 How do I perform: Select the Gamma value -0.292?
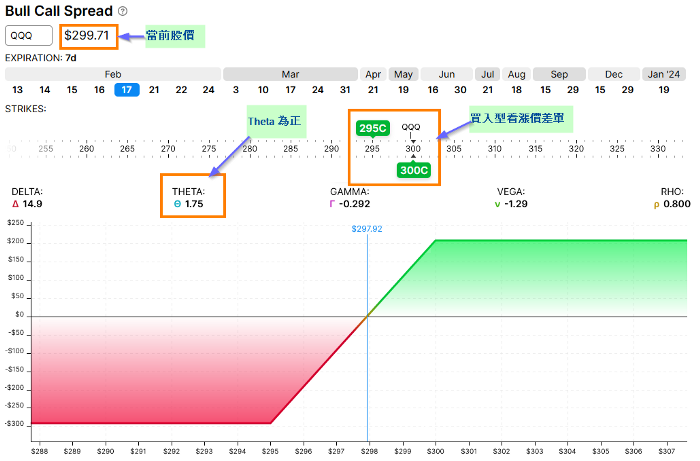click(354, 204)
